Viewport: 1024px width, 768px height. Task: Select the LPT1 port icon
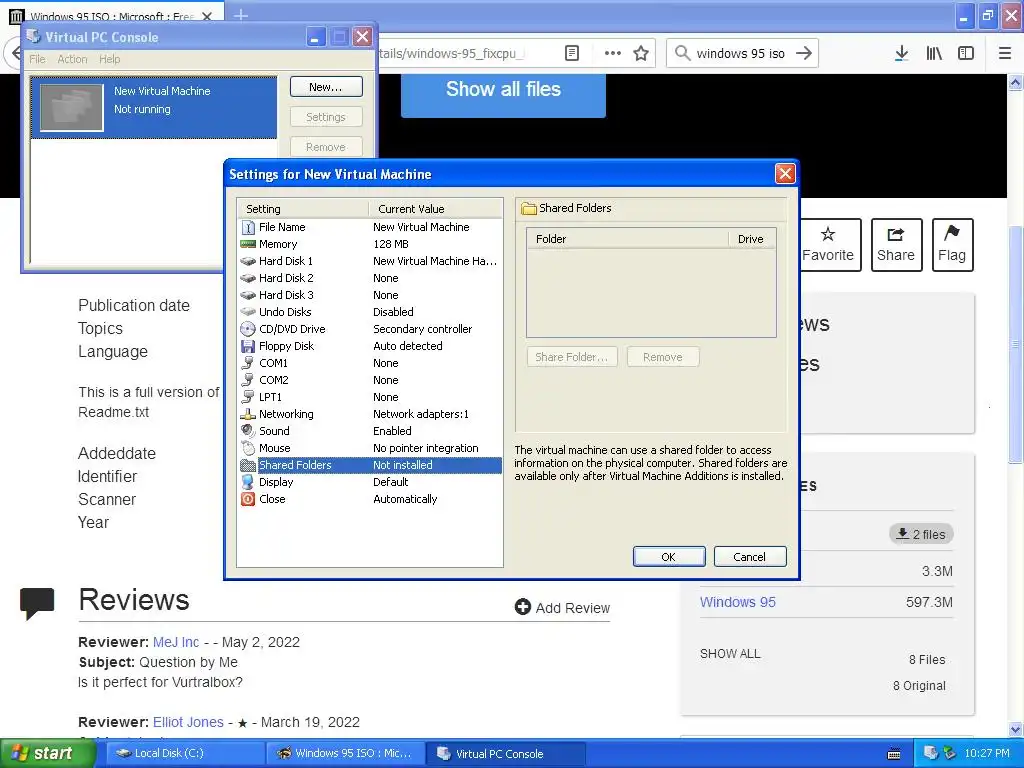tap(248, 397)
